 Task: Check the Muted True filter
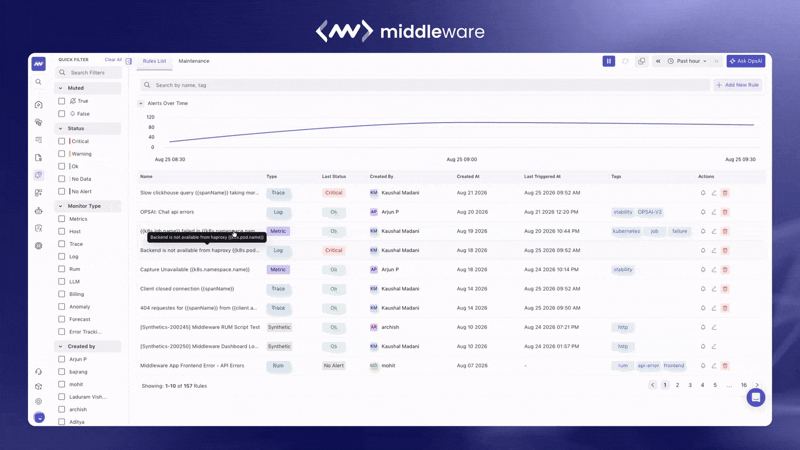point(62,101)
